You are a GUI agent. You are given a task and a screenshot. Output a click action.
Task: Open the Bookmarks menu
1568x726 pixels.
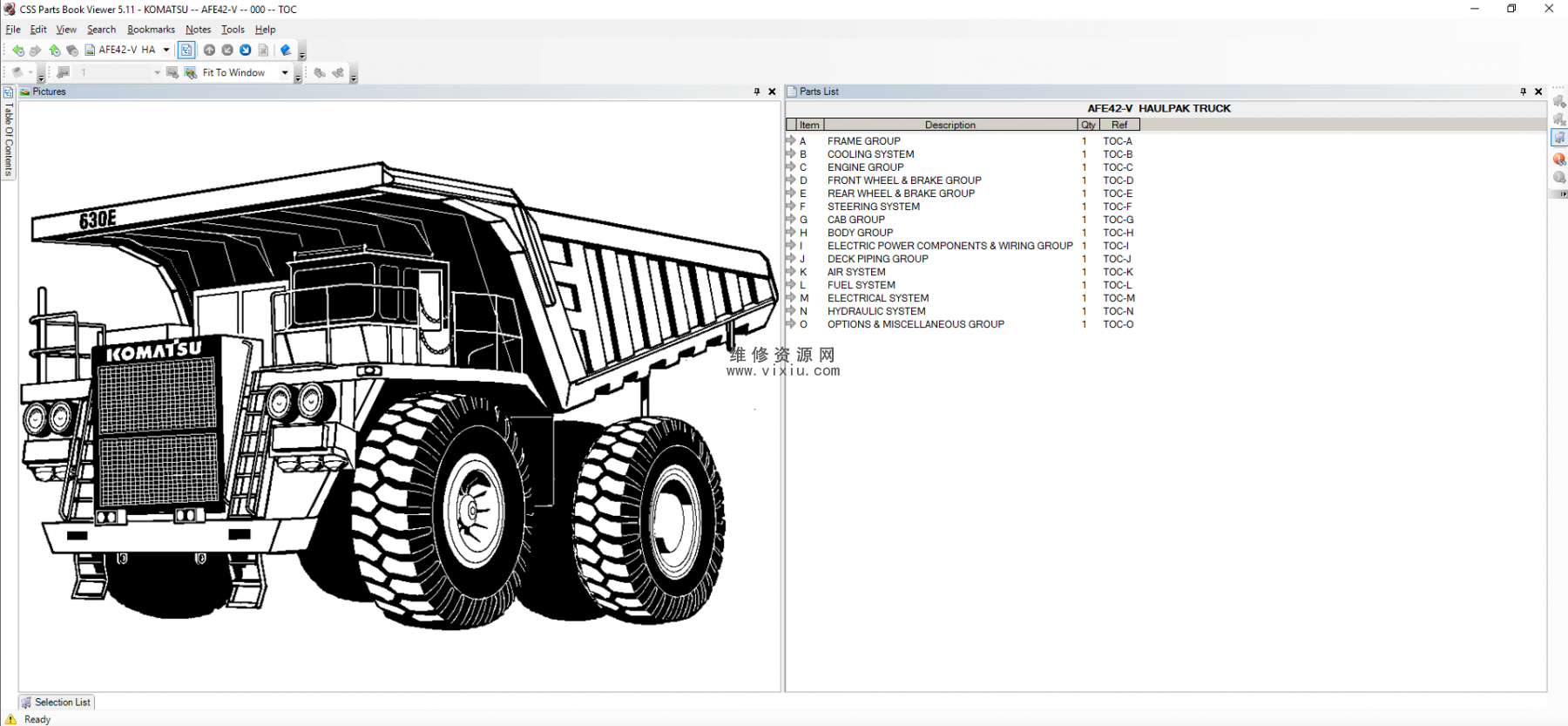(x=151, y=30)
